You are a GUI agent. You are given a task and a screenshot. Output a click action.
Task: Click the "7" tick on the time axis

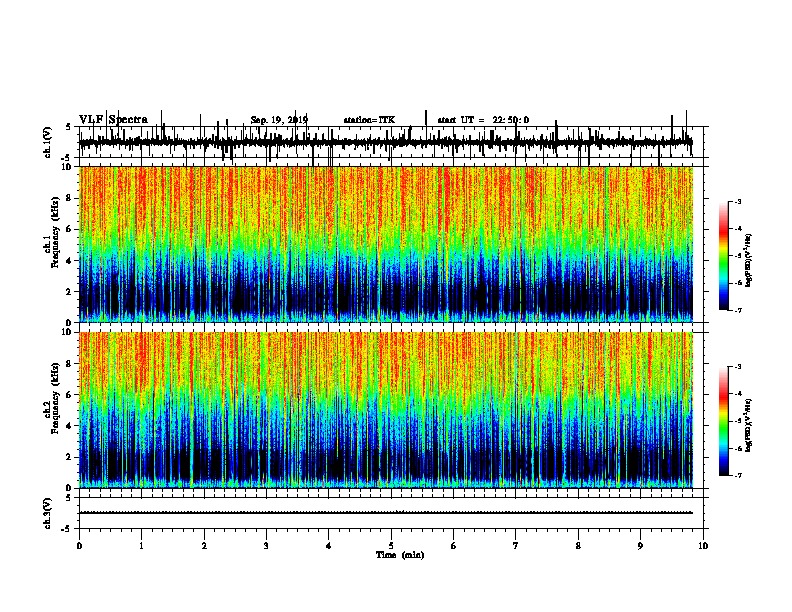click(x=516, y=545)
